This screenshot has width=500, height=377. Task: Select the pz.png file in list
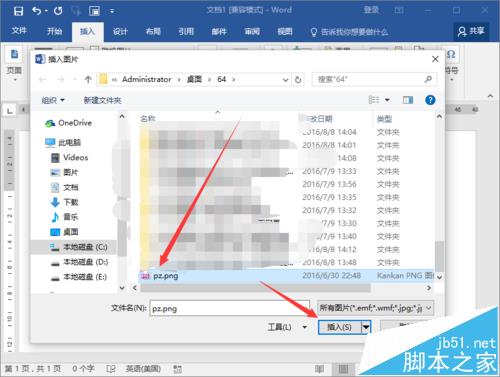(287, 276)
